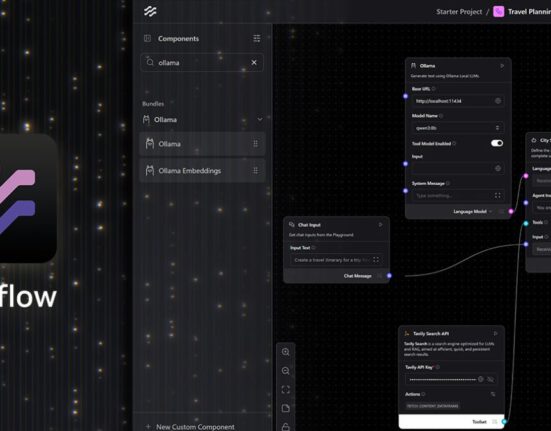Run the Tavily Search API node
This screenshot has width=551, height=431.
[495, 333]
